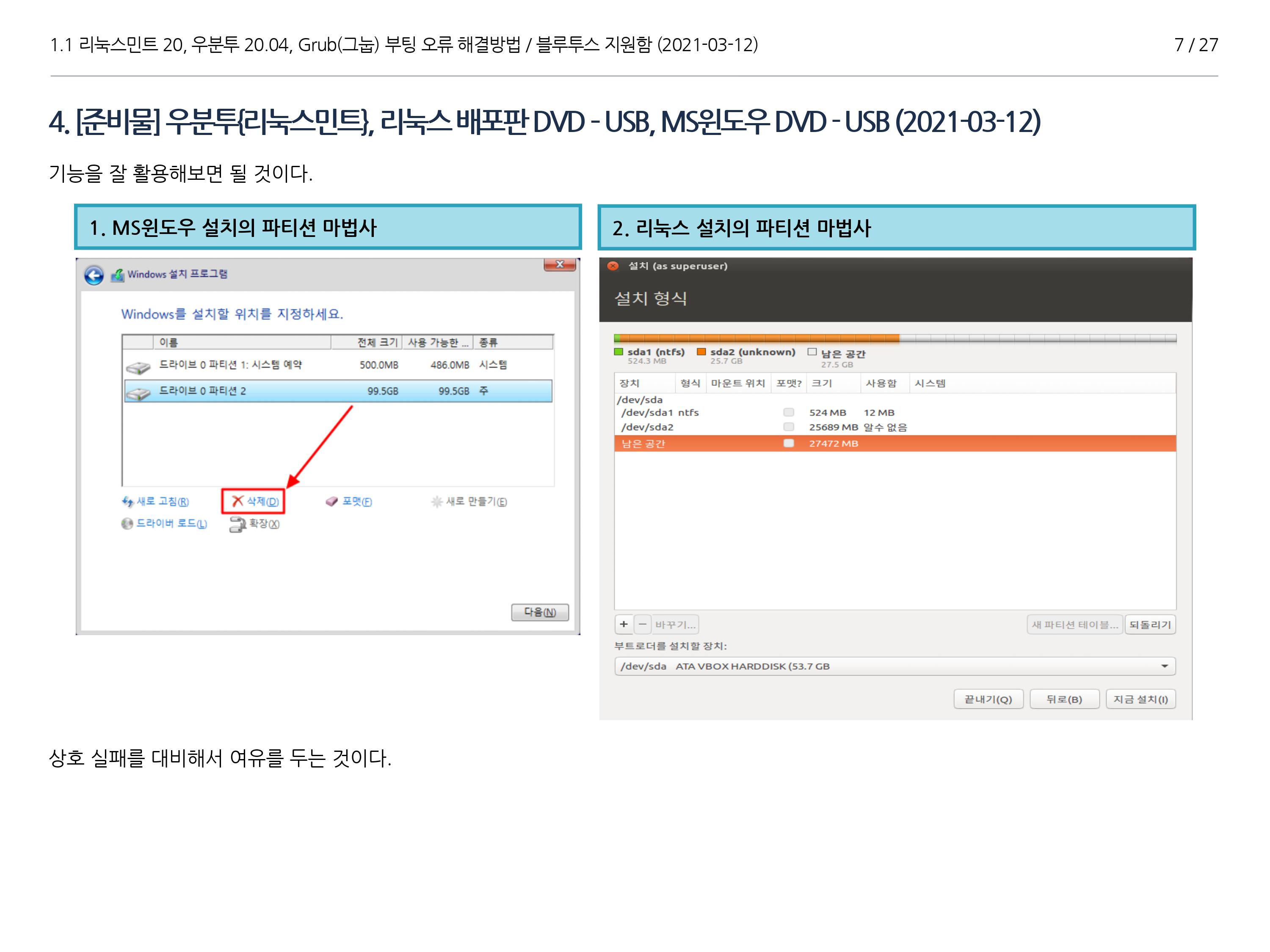Click the Load driver (드라이버 로드) icon

pos(127,523)
